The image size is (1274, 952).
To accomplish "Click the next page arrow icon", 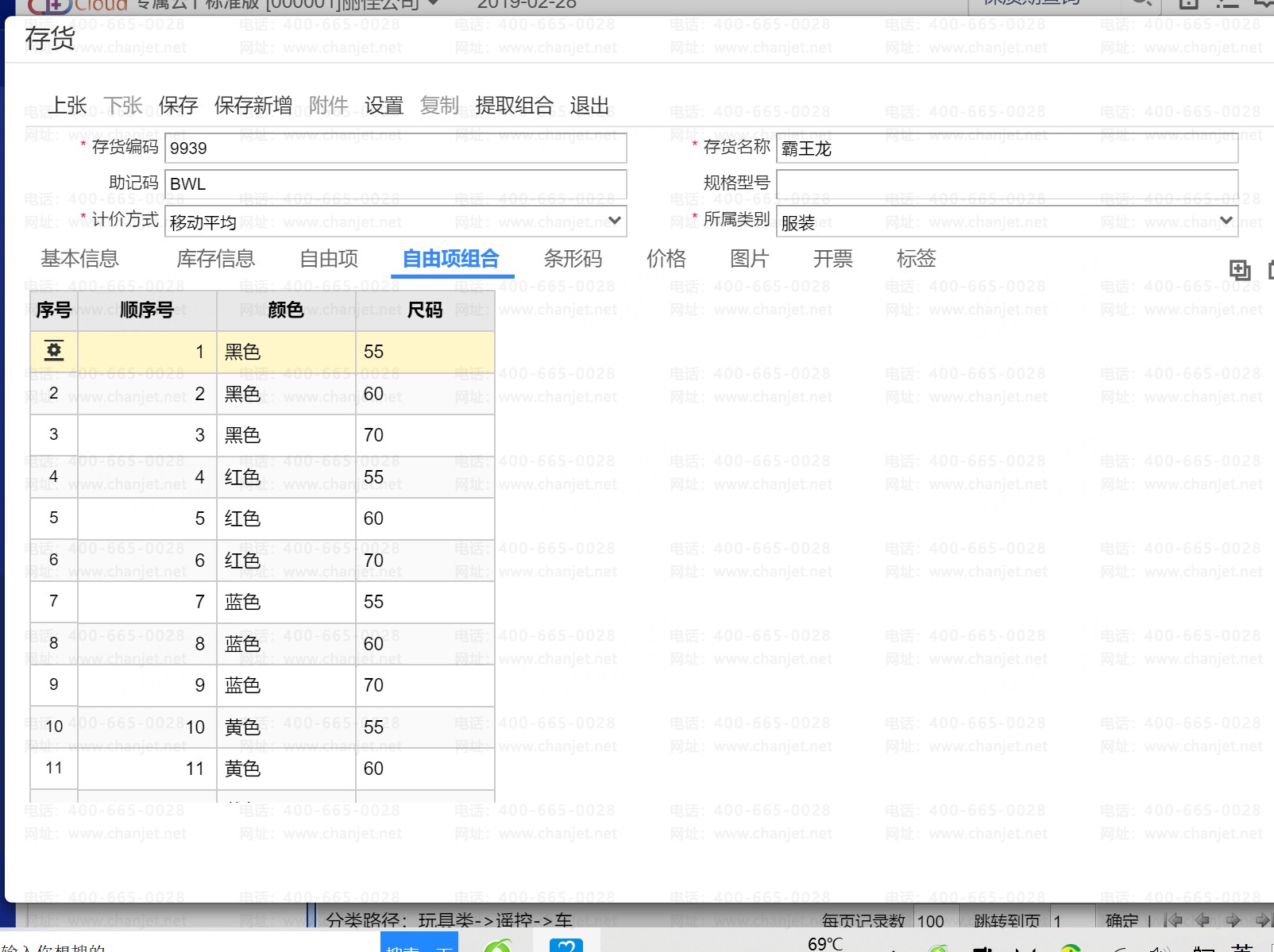I will tap(1233, 920).
